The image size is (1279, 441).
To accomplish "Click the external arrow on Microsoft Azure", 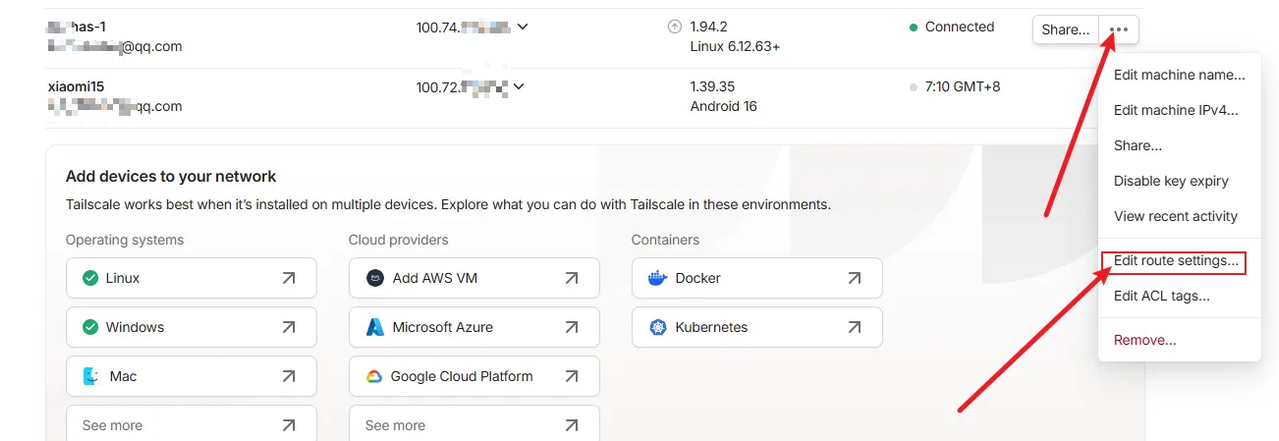I will pyautogui.click(x=572, y=327).
